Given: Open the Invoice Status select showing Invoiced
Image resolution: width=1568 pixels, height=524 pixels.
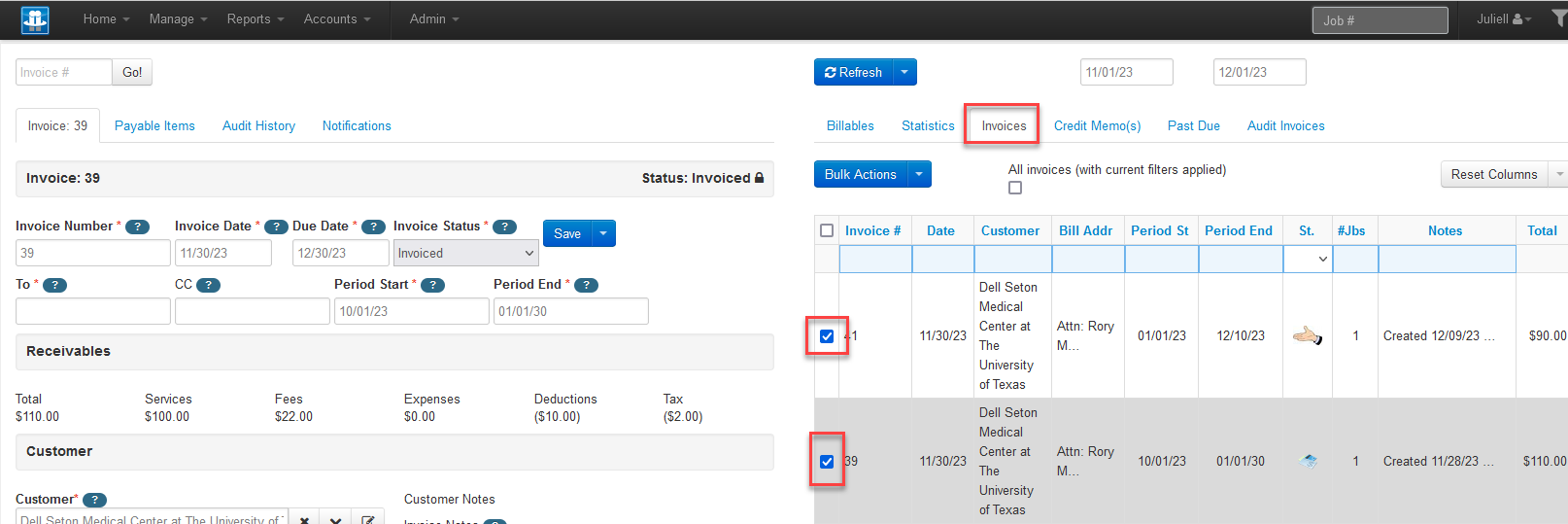Looking at the screenshot, I should tap(466, 253).
